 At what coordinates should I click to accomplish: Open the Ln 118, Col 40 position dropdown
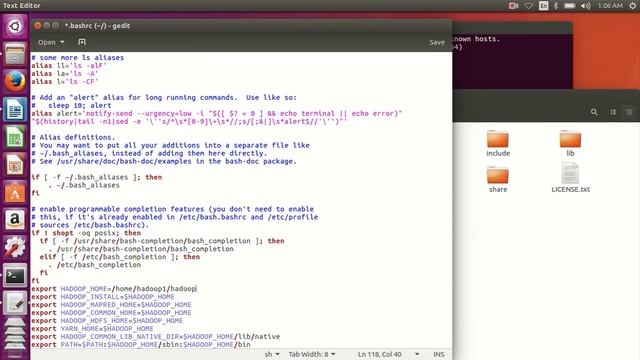click(389, 354)
